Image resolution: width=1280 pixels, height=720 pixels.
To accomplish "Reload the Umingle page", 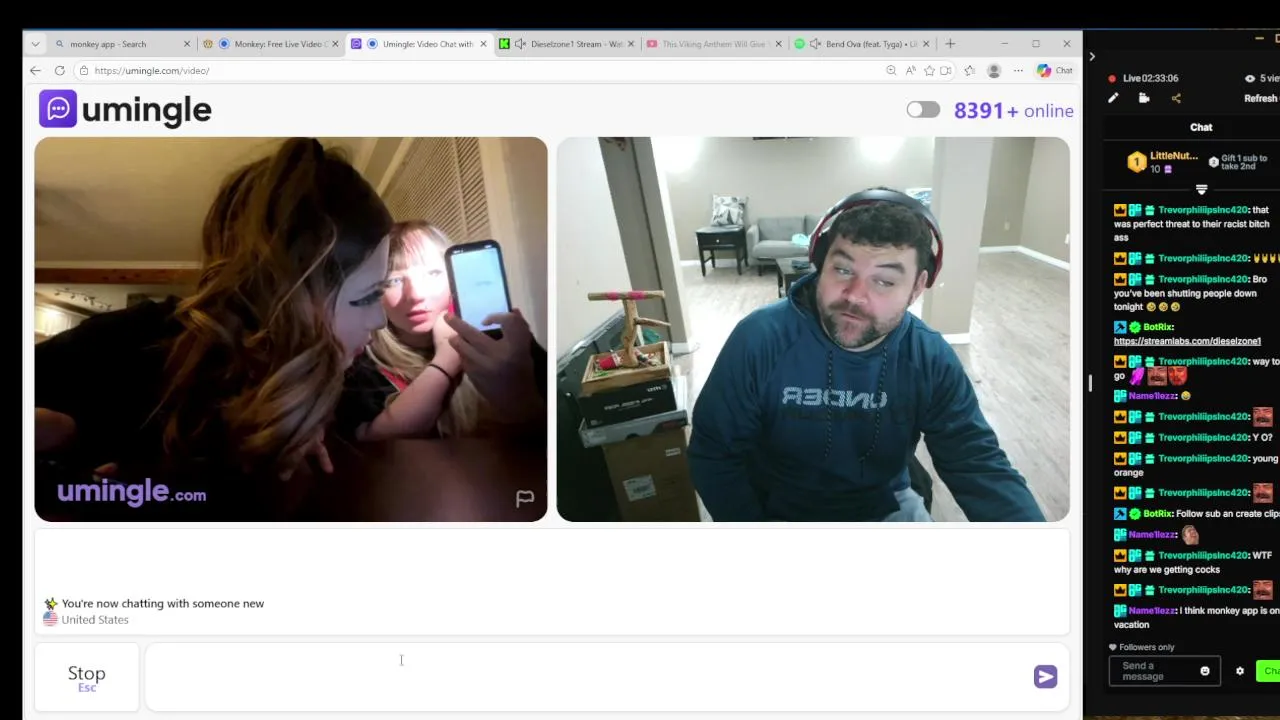I will tap(59, 71).
